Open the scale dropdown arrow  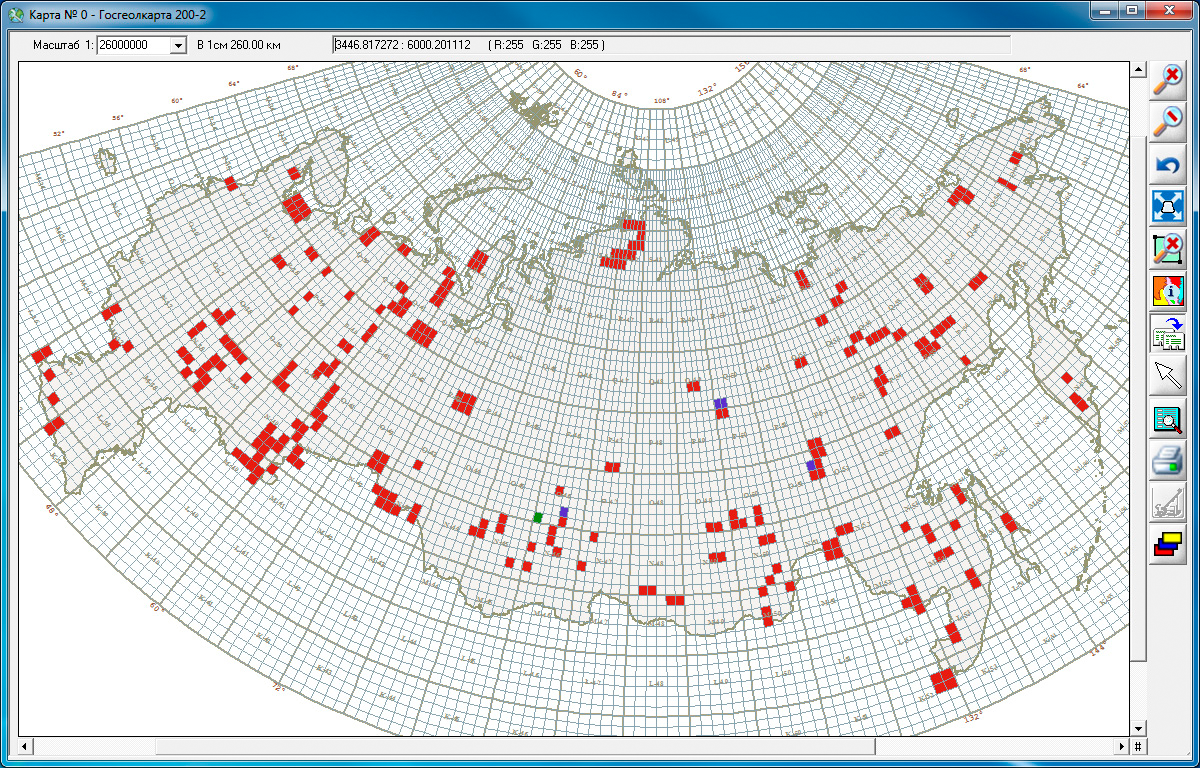point(178,45)
